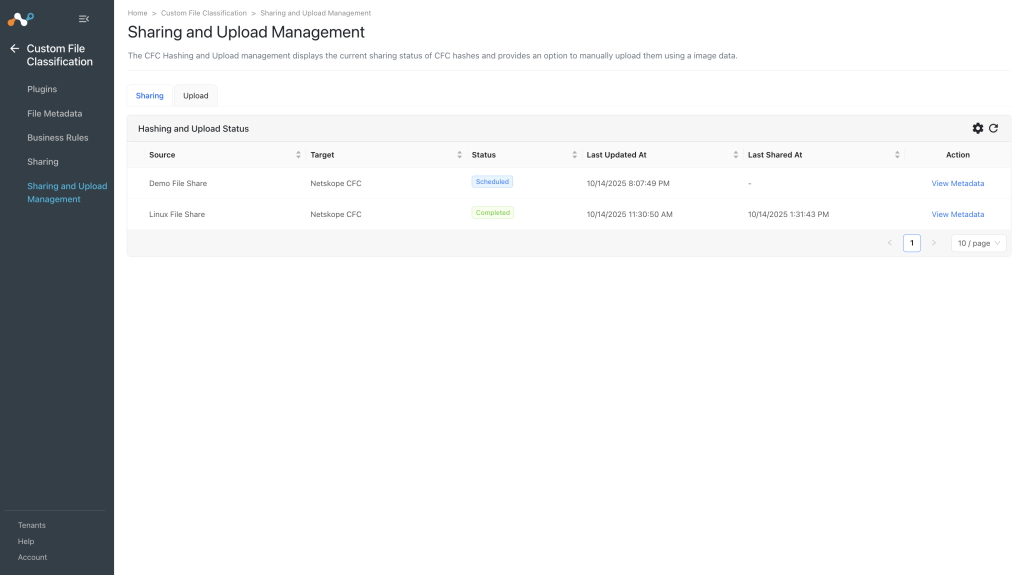The height and width of the screenshot is (575, 1024).
Task: Sort by Source column arrows
Action: pyautogui.click(x=298, y=155)
